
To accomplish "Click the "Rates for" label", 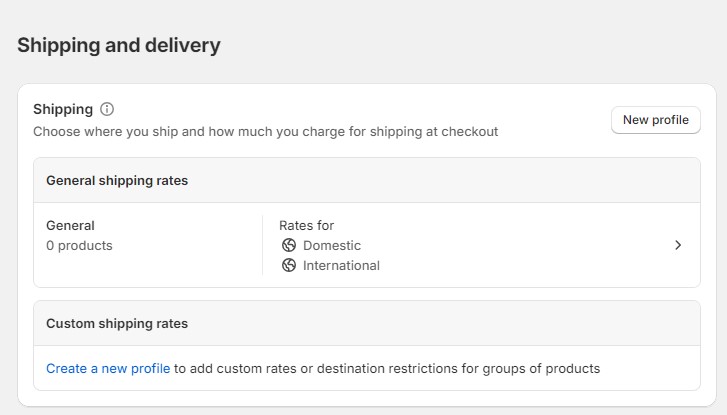I will [x=306, y=225].
